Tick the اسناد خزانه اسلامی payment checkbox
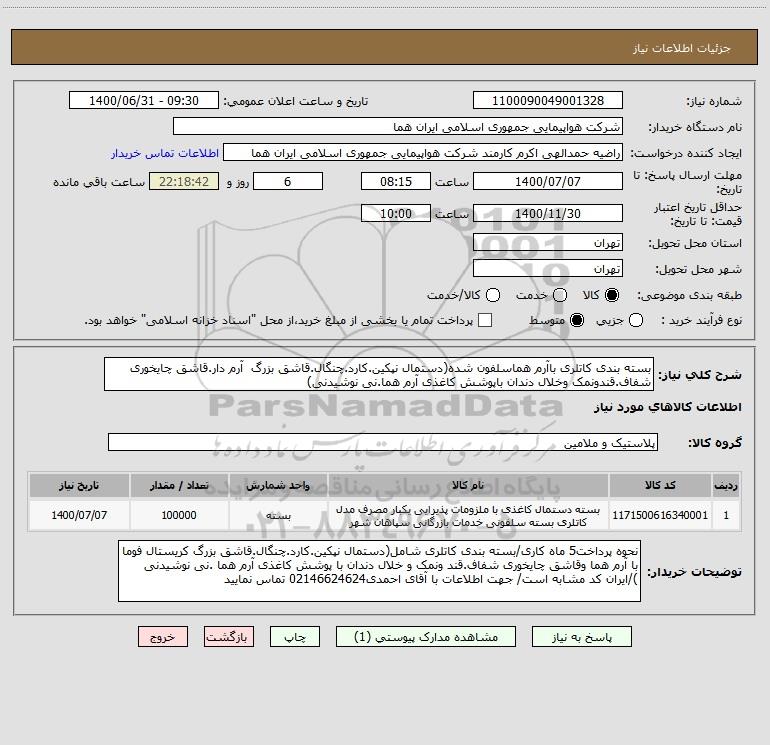 485,320
